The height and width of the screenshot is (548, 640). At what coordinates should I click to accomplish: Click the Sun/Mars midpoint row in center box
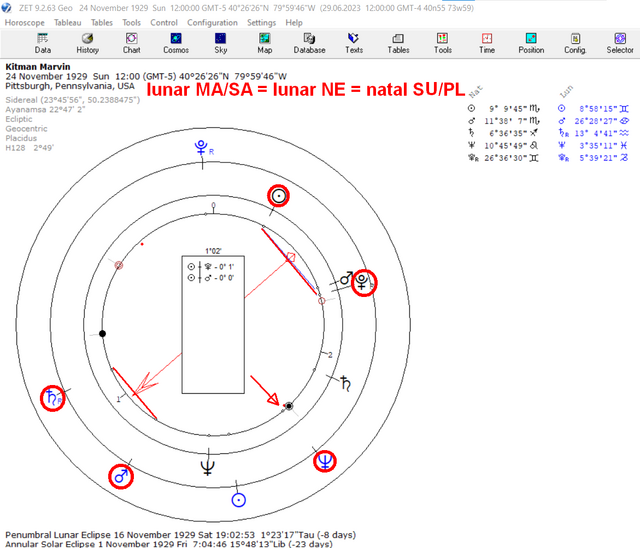click(x=211, y=278)
